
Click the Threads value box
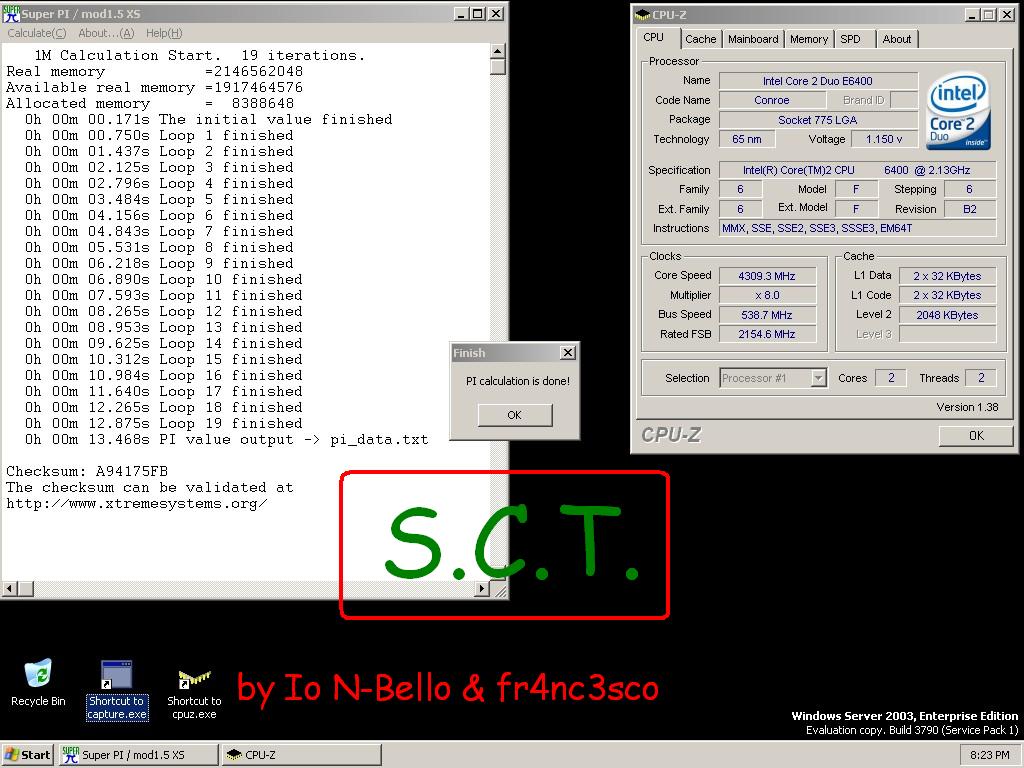point(981,377)
